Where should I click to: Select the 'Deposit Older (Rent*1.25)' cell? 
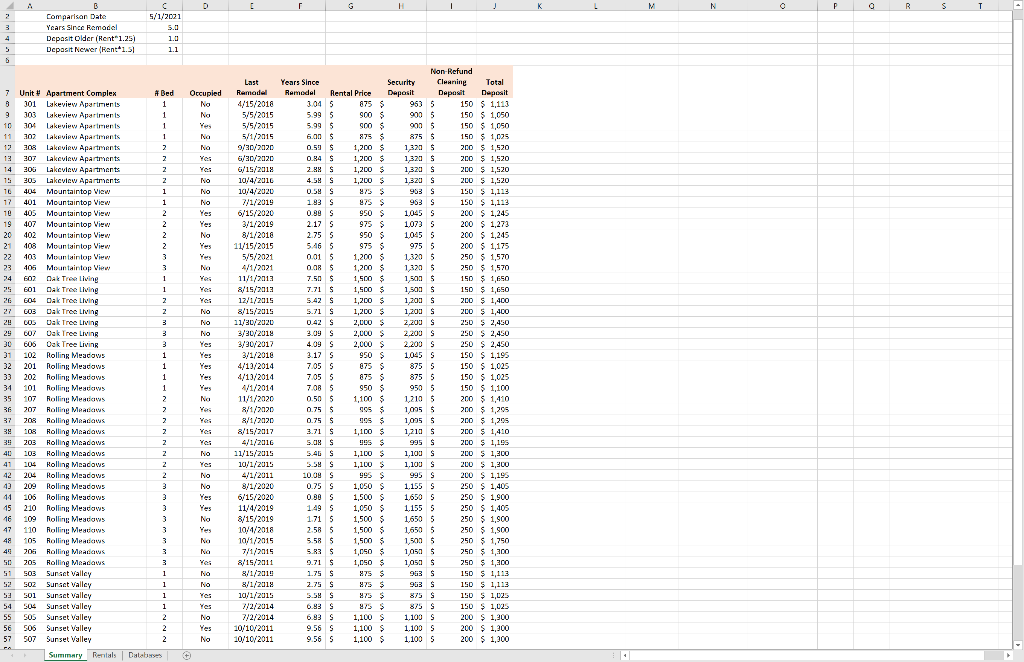click(95, 39)
